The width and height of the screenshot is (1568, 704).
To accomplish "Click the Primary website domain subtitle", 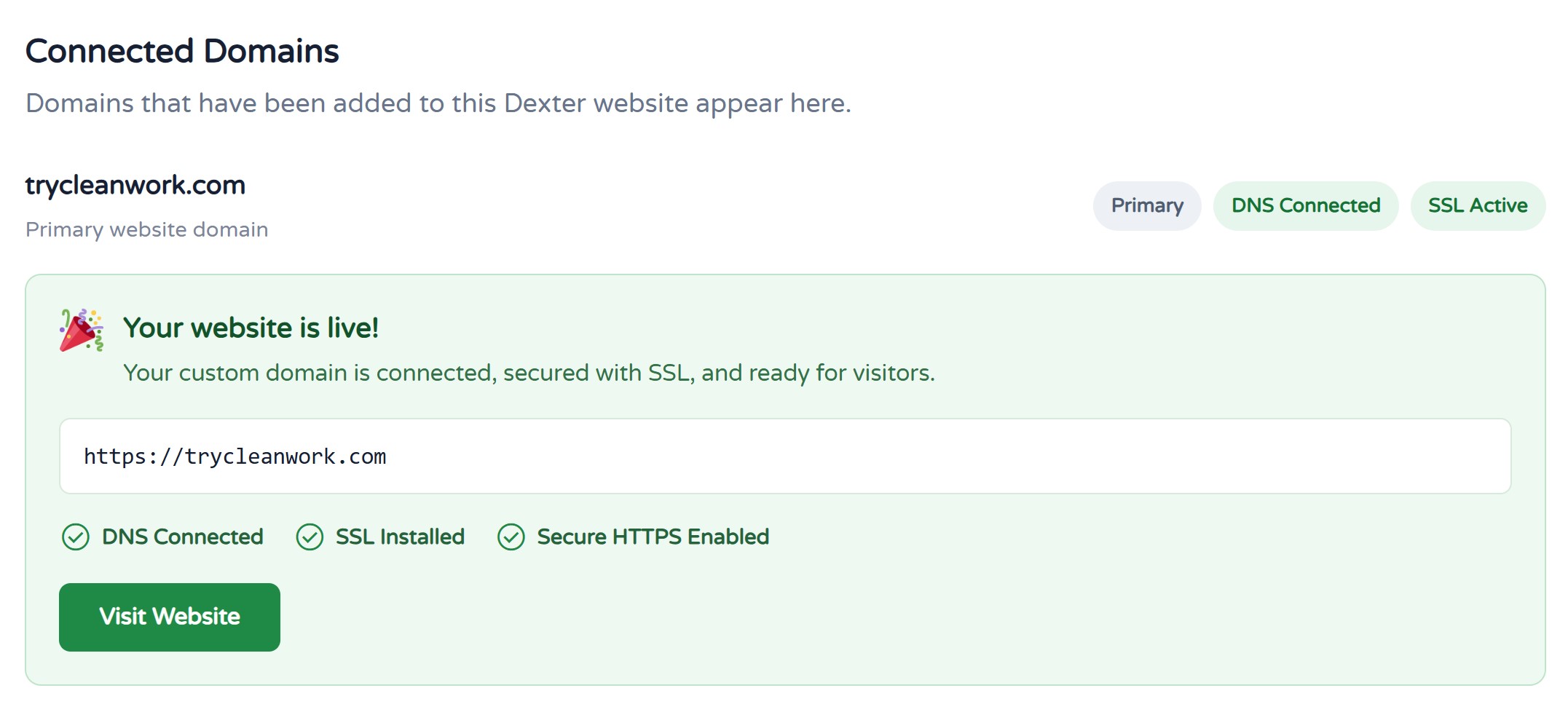I will pyautogui.click(x=147, y=229).
